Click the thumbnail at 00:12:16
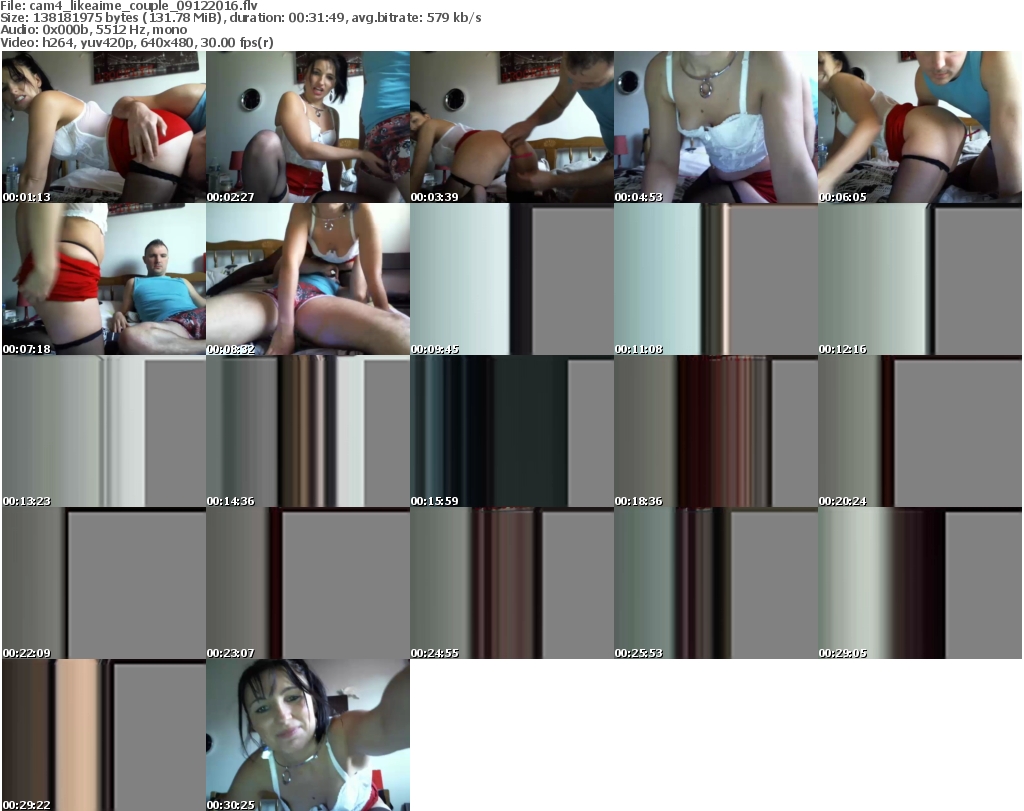Screen dimensions: 1024x811 [920, 279]
